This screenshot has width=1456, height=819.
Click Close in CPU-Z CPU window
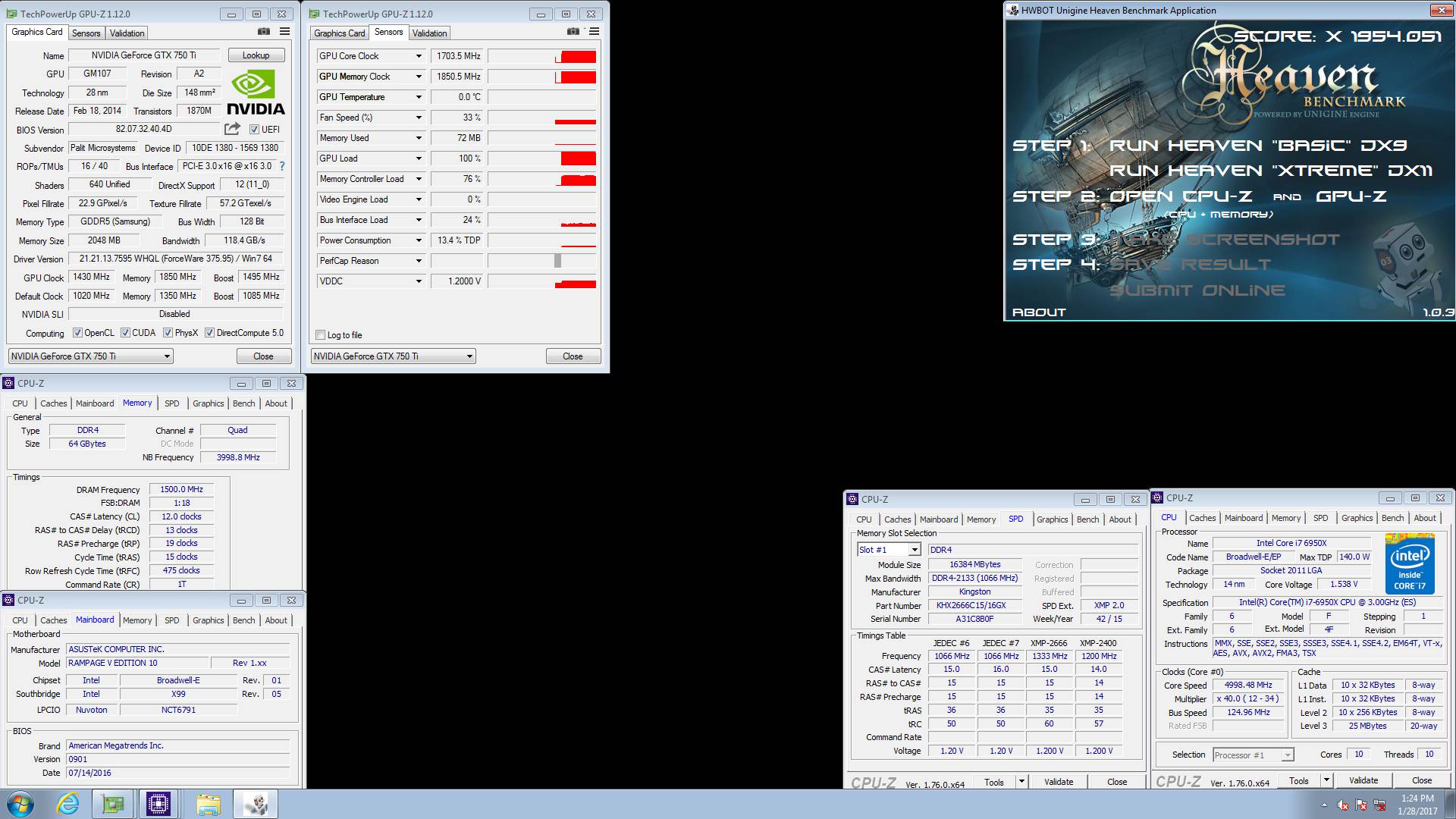[x=1422, y=780]
